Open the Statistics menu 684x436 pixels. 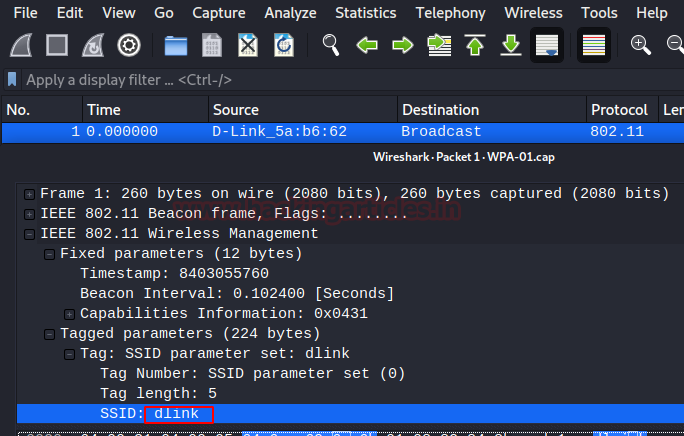click(366, 13)
